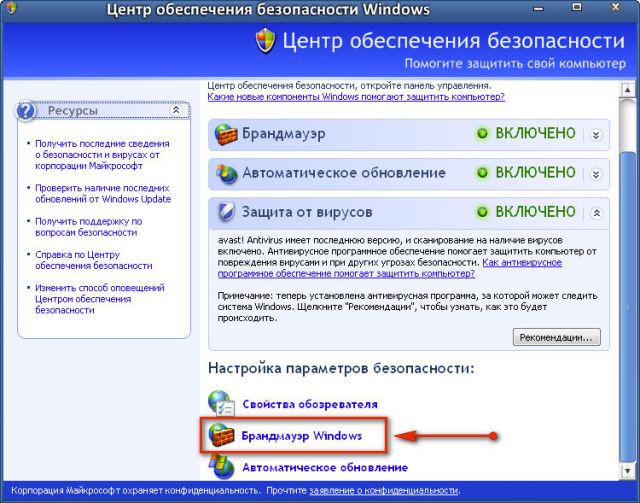Click subtitle Помогите защитить свой компьютер
The image size is (640, 503).
point(515,64)
